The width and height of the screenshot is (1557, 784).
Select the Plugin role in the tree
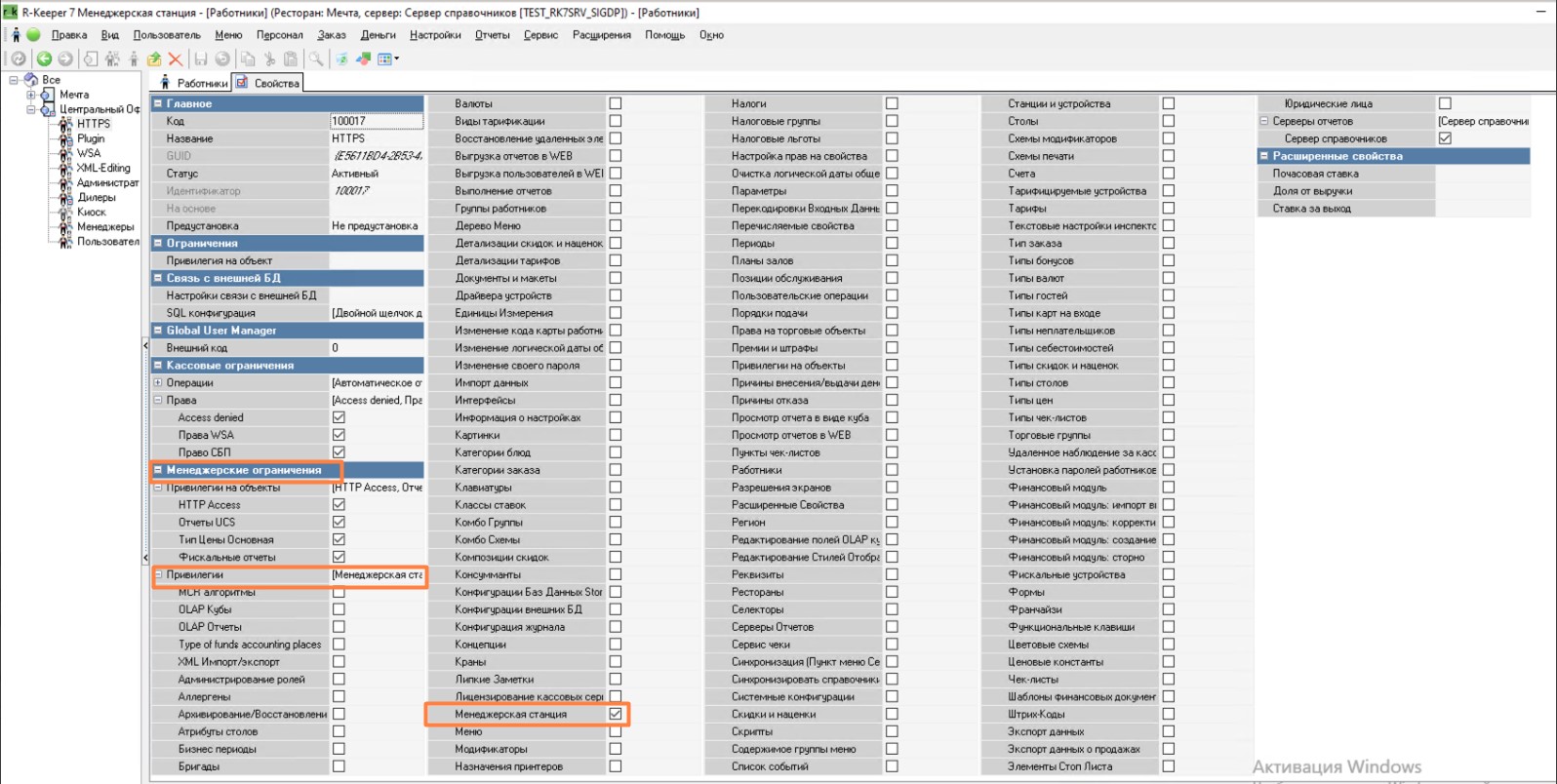(x=91, y=138)
